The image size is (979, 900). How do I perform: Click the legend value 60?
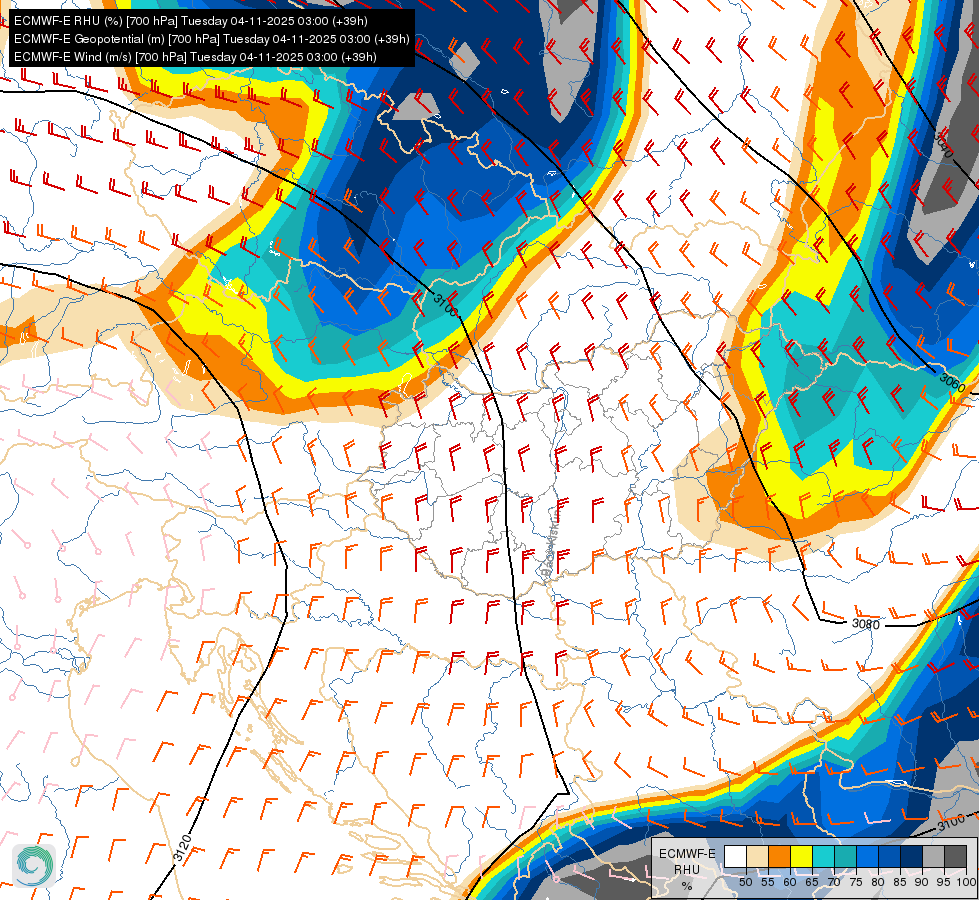coord(790,883)
